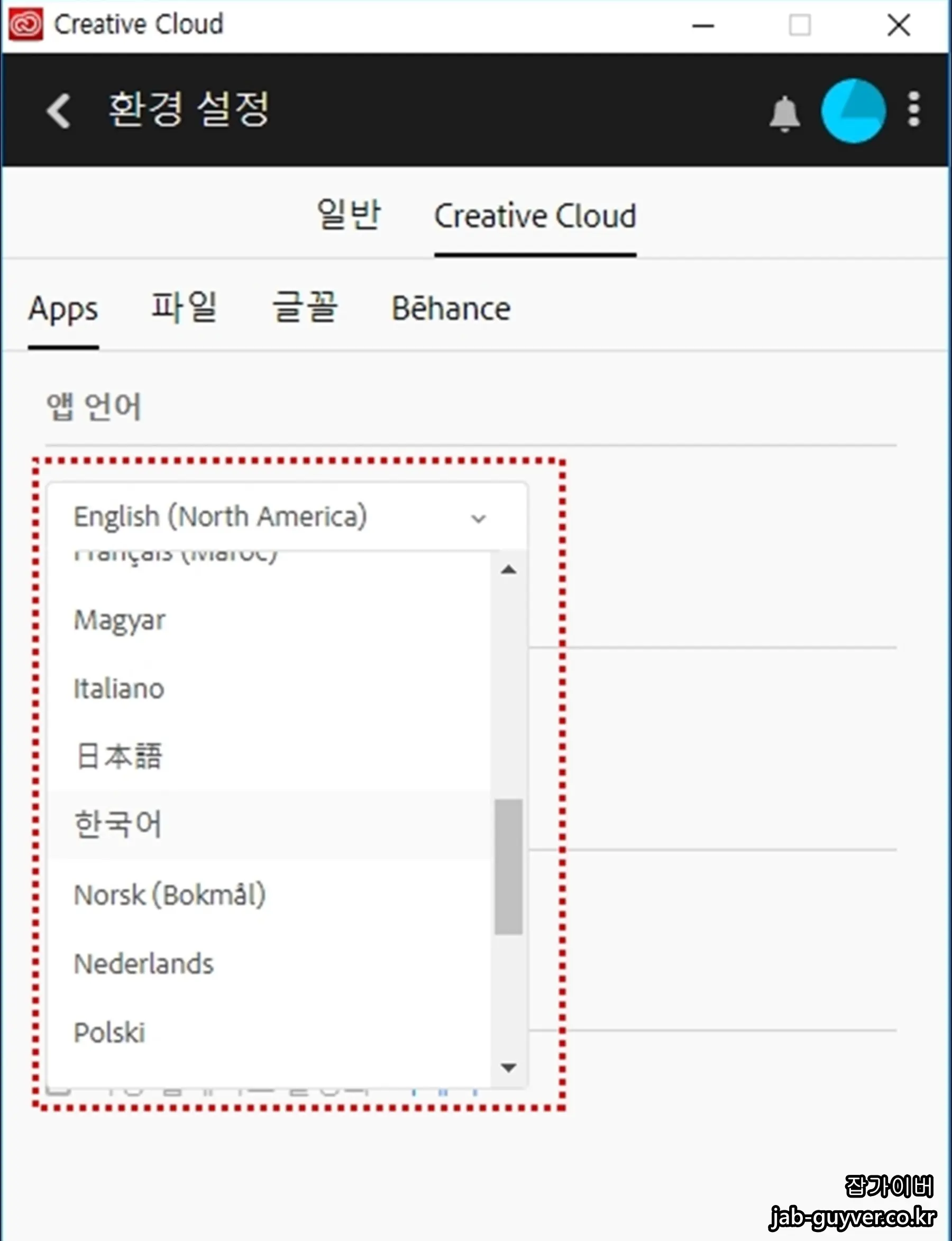The height and width of the screenshot is (1241, 952).
Task: Click the language list scrollbar thumb
Action: pos(508,866)
